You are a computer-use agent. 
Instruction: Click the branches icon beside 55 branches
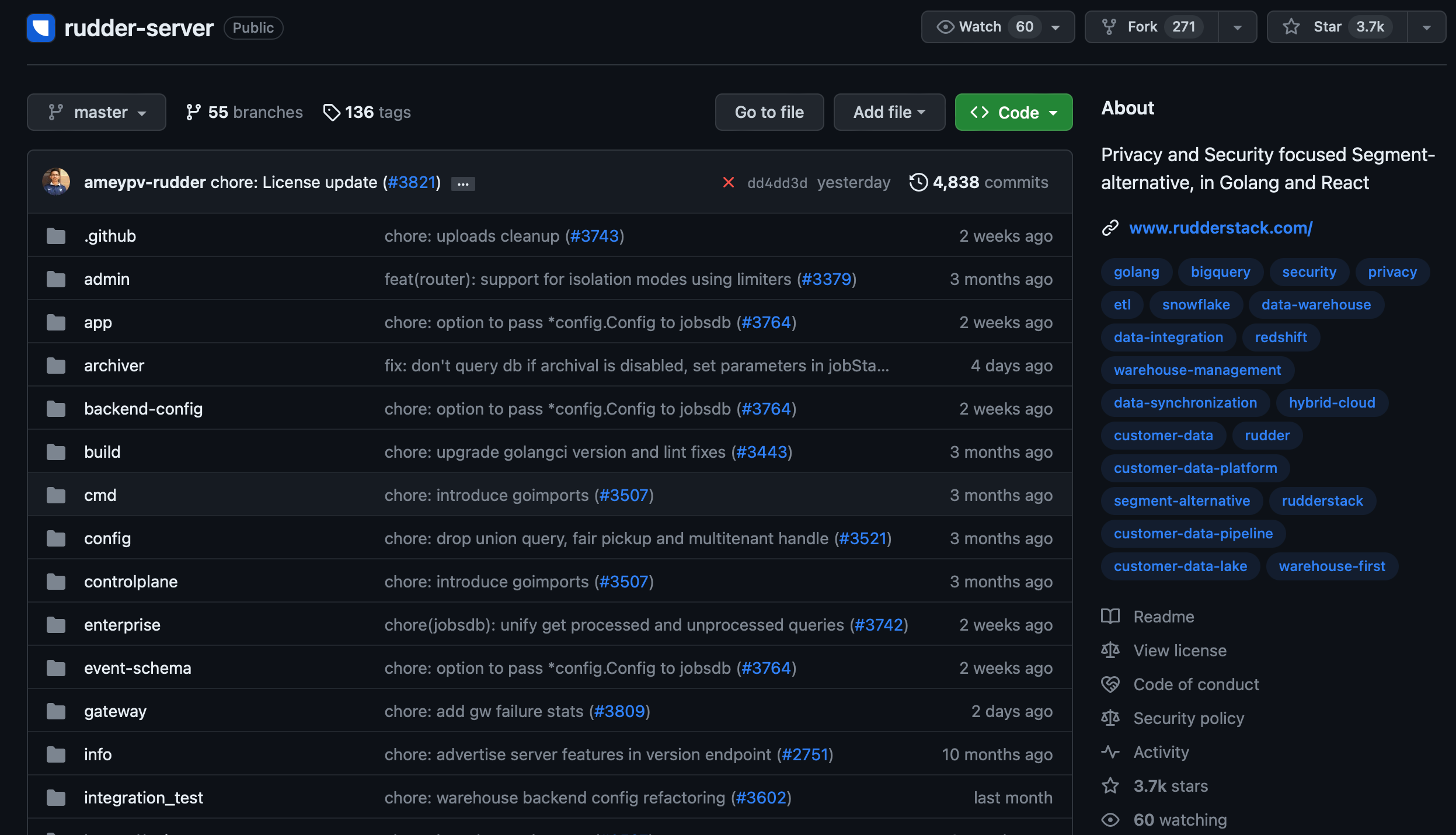tap(193, 112)
